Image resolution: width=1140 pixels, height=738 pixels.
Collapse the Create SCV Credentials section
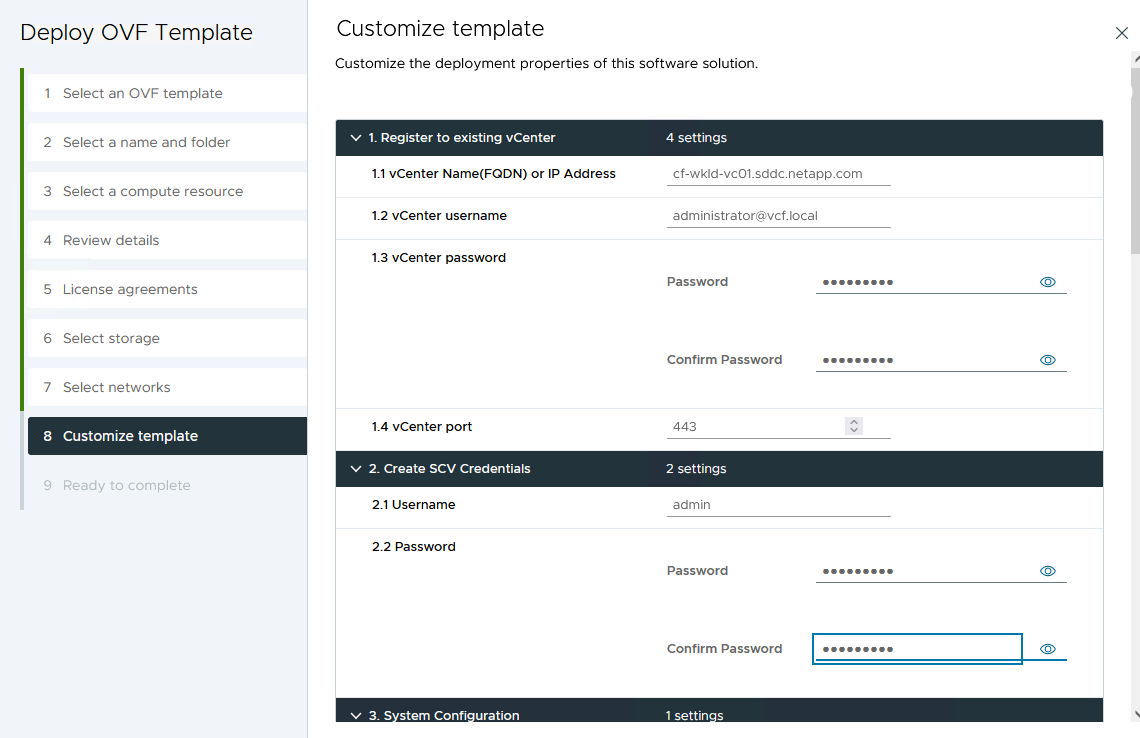[356, 469]
